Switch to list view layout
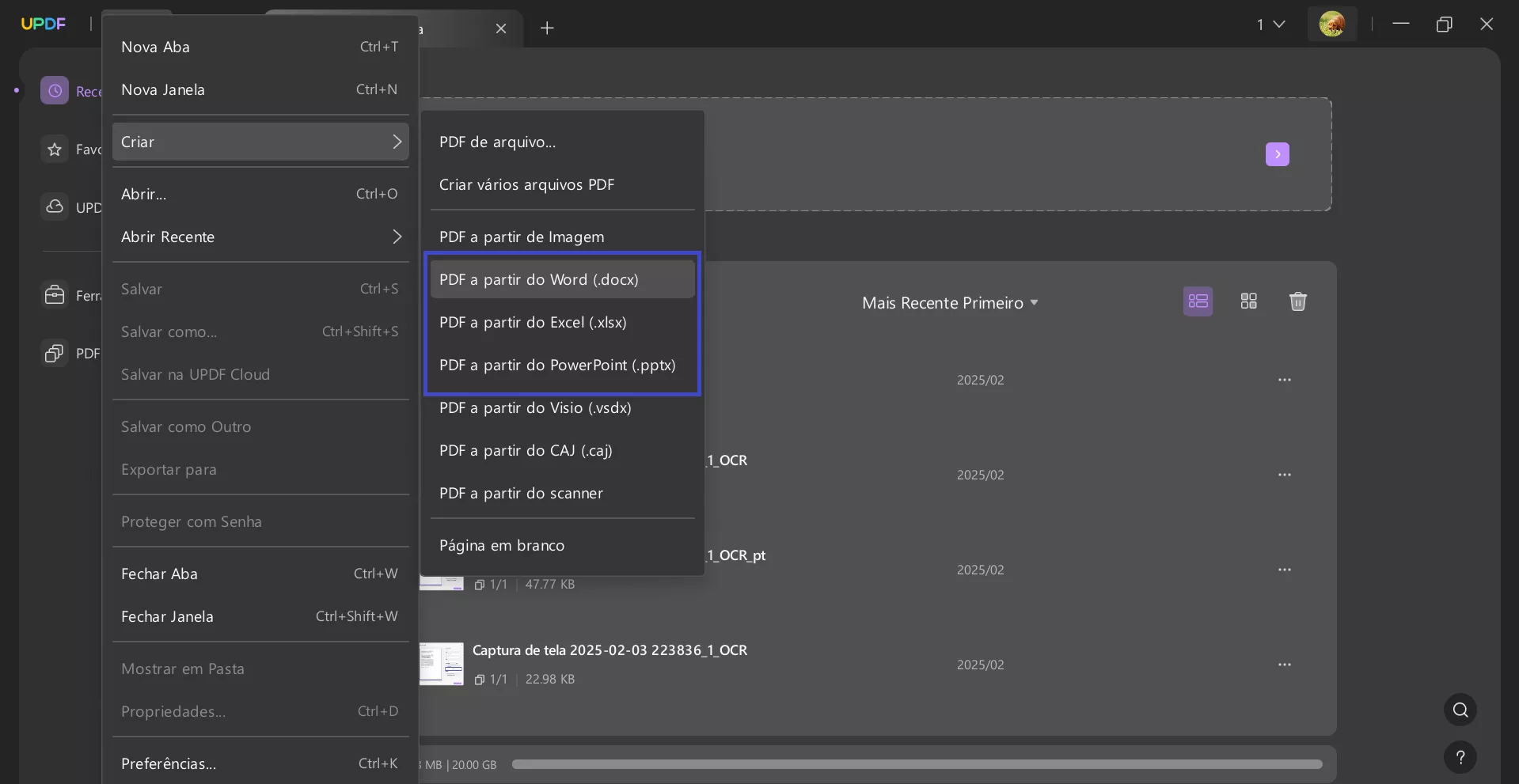 (1198, 301)
